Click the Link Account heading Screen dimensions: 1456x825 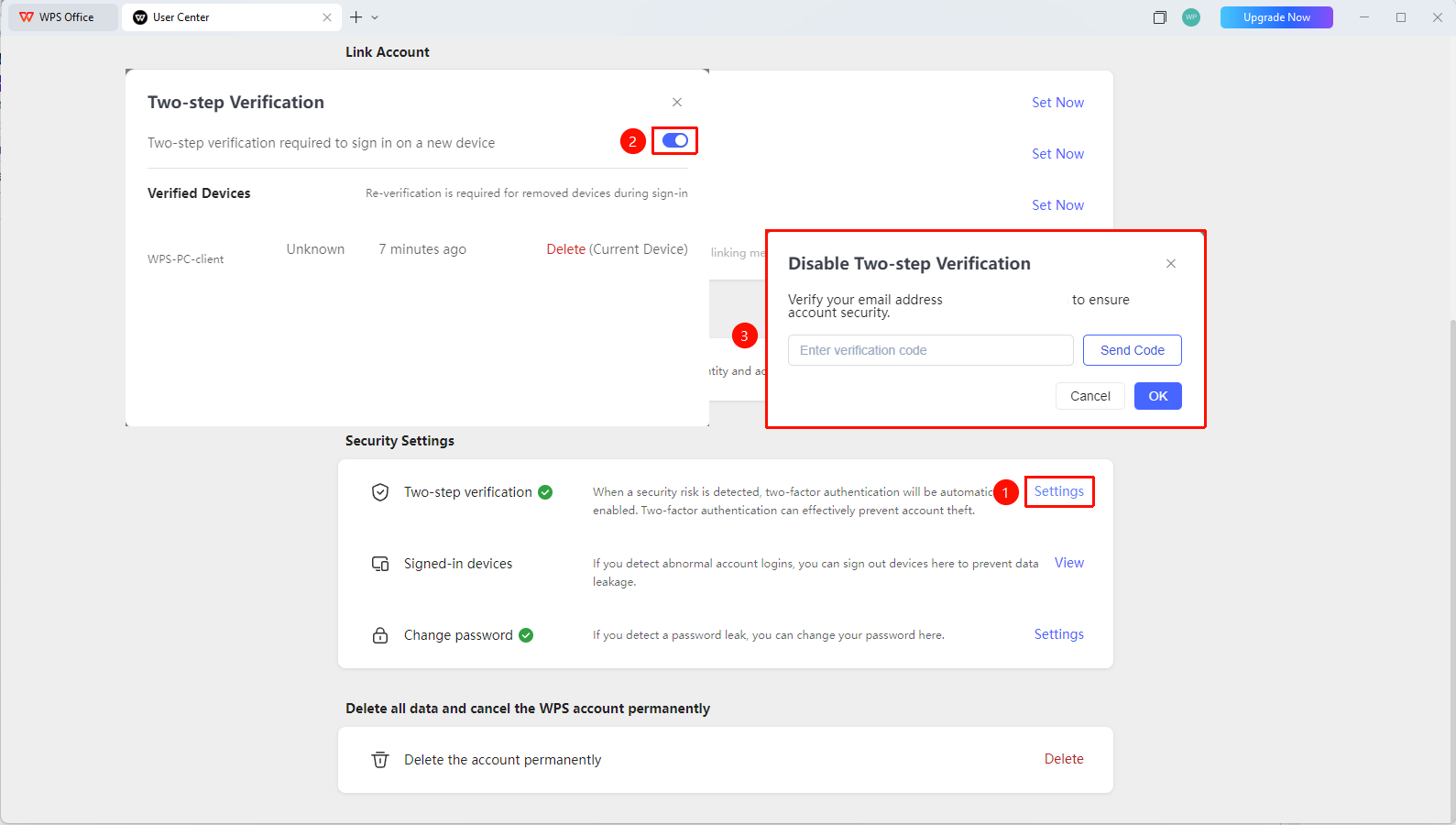click(x=388, y=52)
